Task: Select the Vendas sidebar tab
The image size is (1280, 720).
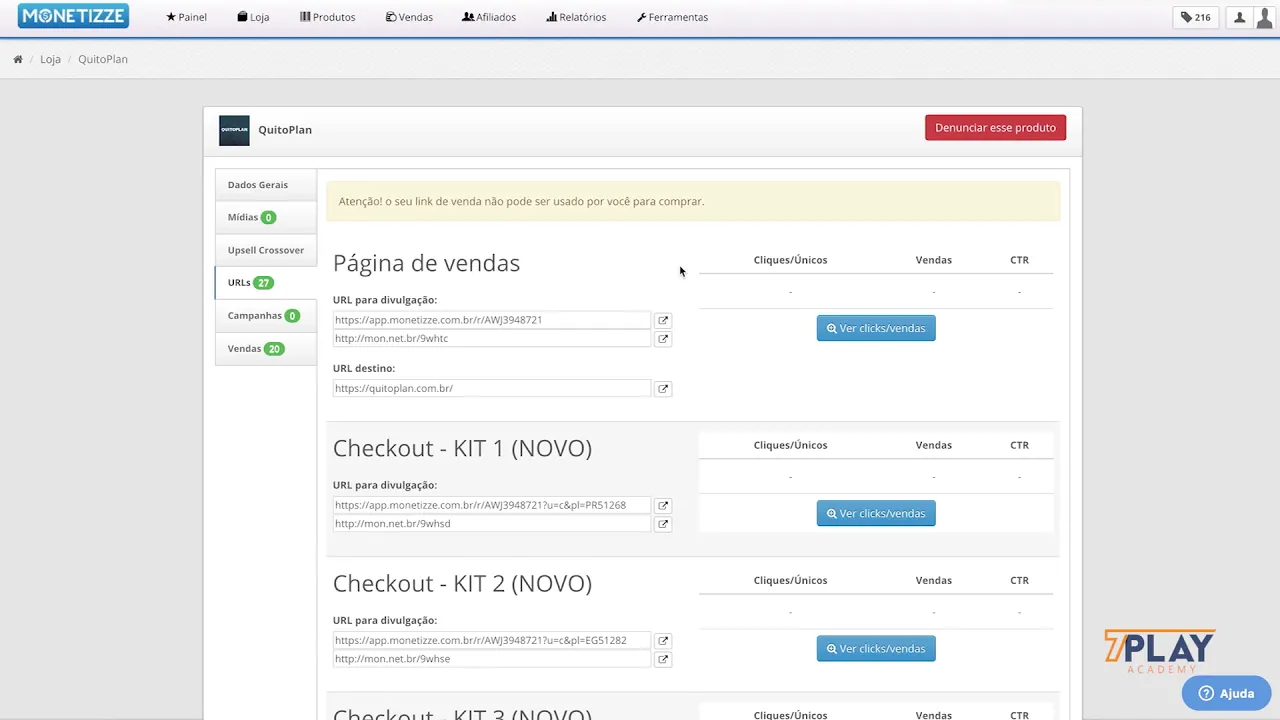Action: 266,349
